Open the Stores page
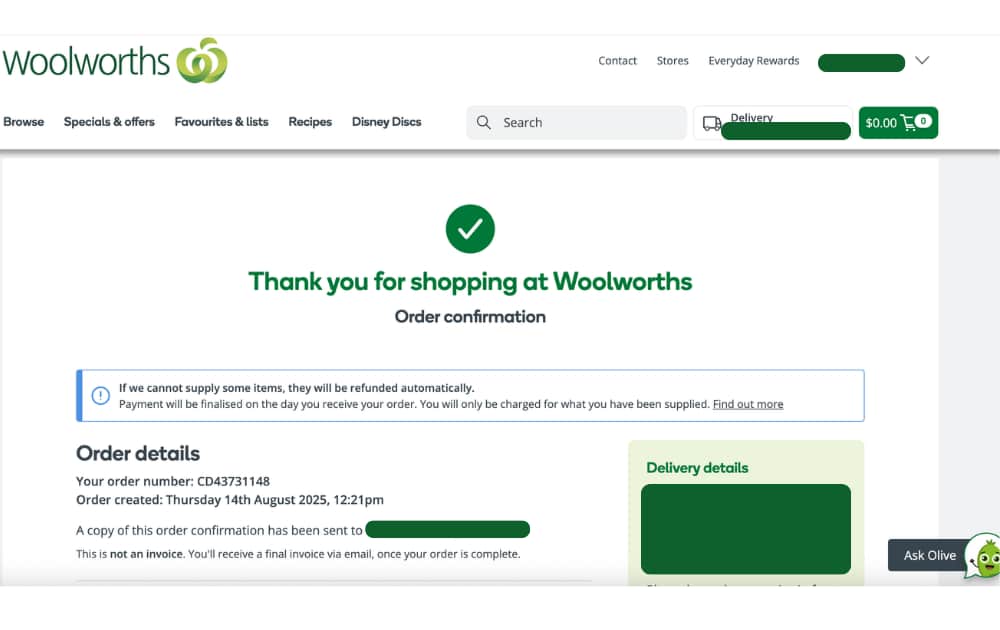Screen dimensions: 1000x630 tap(672, 60)
